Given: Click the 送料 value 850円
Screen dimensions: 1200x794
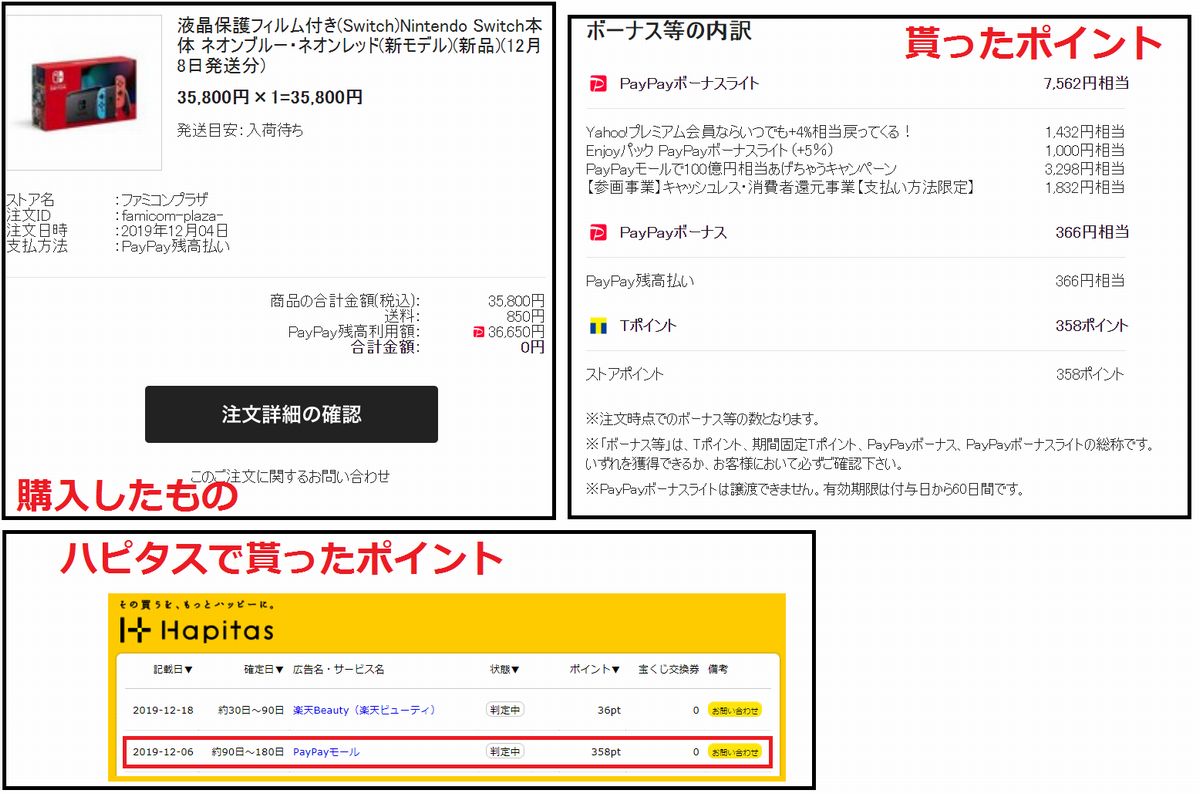Looking at the screenshot, I should point(526,316).
